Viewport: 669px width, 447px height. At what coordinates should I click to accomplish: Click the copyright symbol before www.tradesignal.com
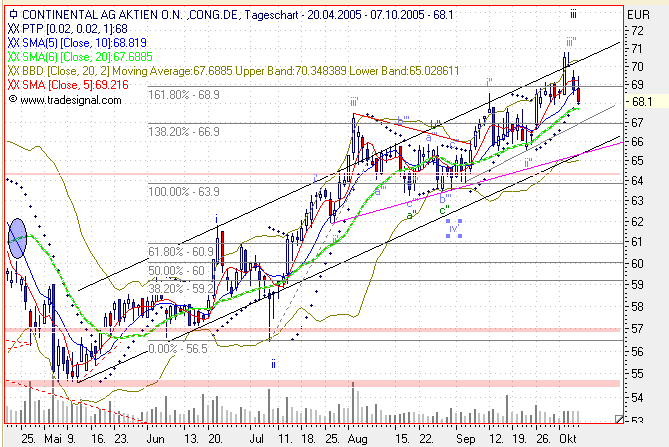tap(13, 99)
